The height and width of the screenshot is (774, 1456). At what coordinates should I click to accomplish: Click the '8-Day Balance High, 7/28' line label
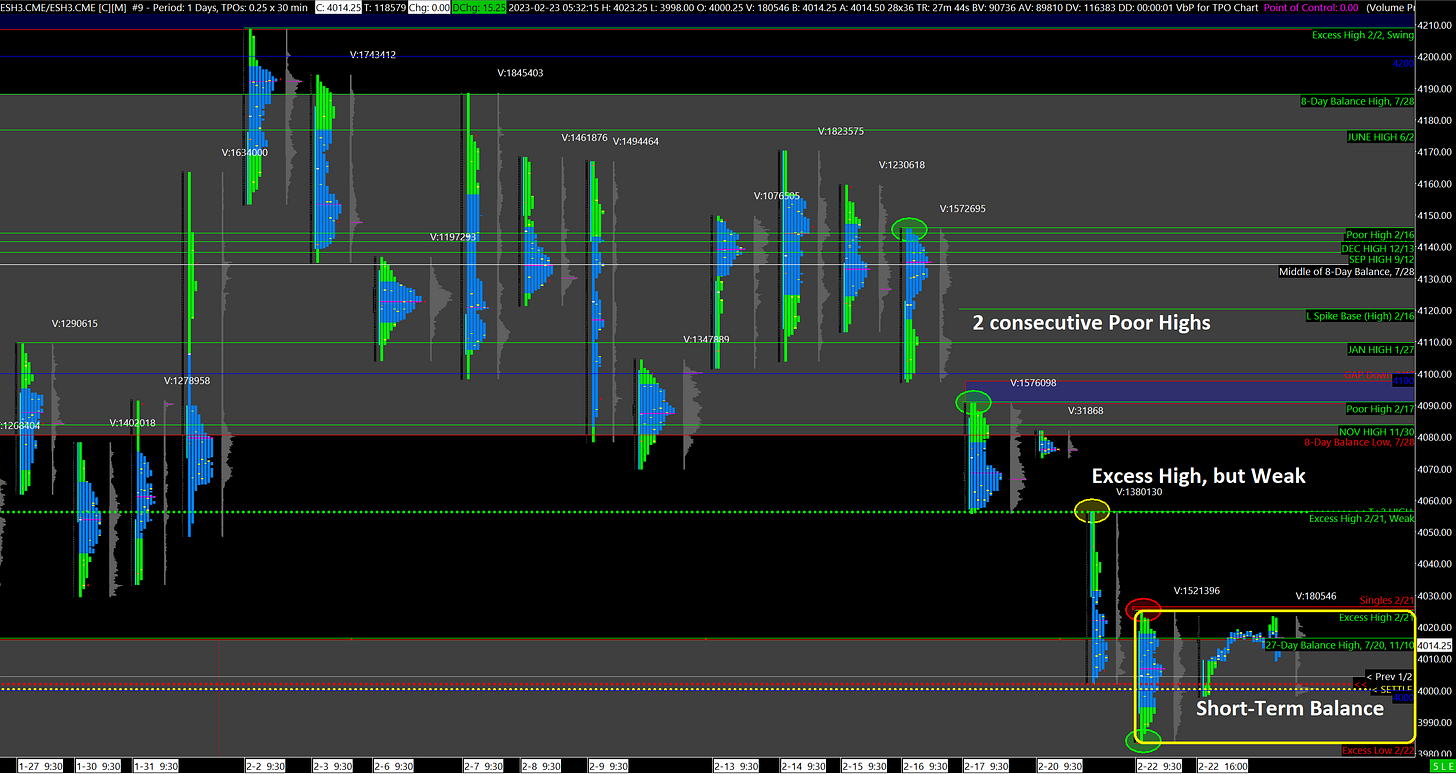[x=1357, y=101]
